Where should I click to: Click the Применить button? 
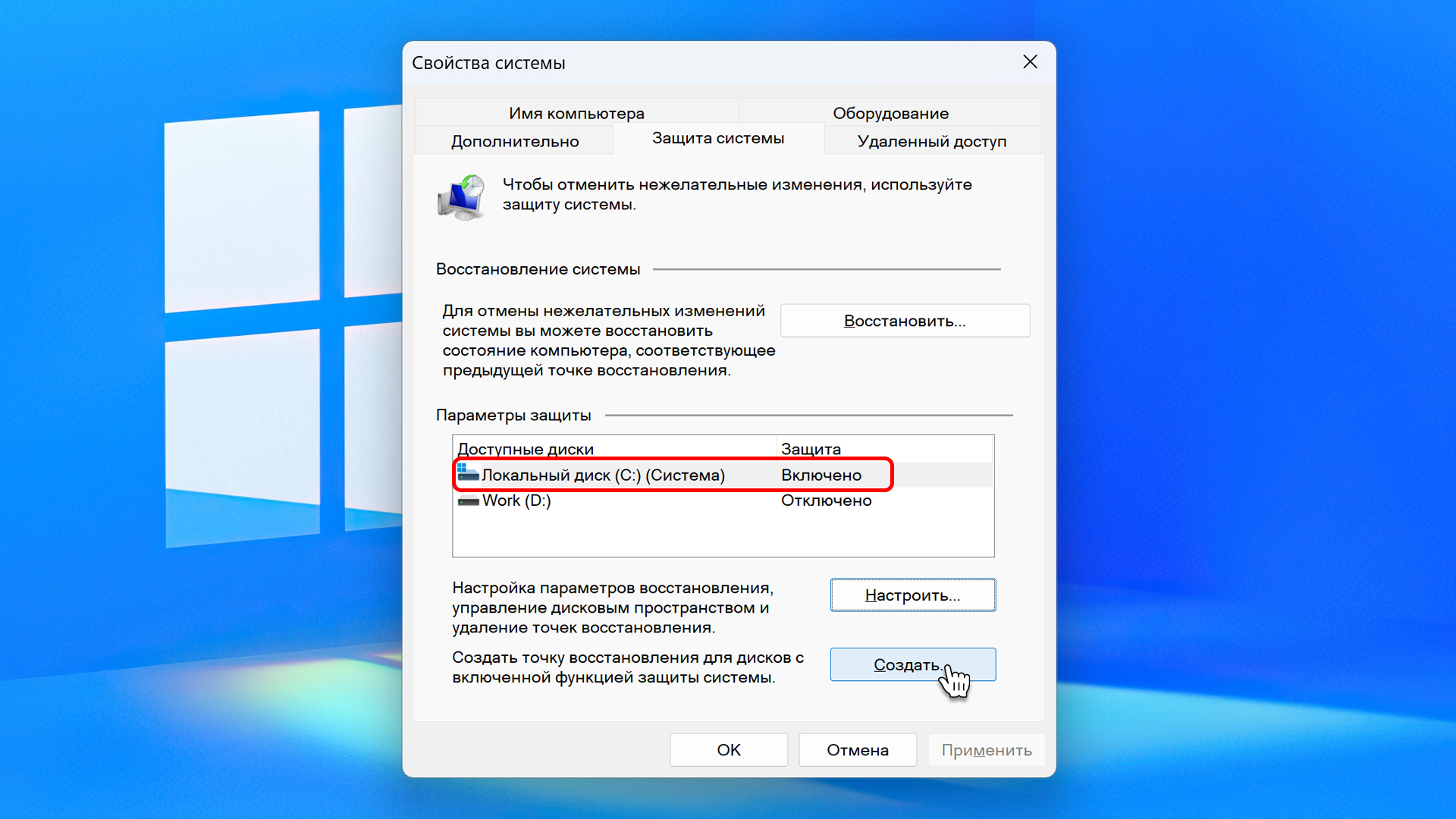pyautogui.click(x=987, y=750)
